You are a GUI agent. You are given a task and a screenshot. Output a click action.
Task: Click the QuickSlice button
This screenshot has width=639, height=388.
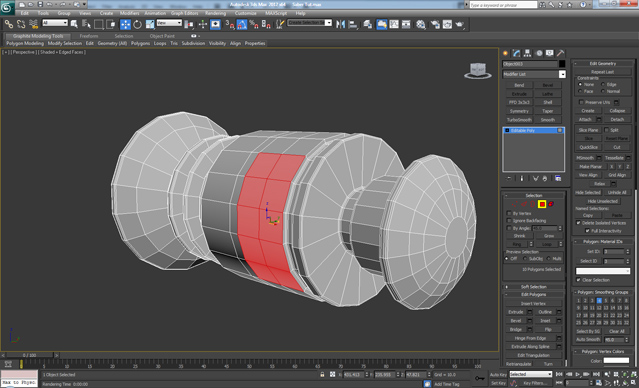(x=588, y=147)
